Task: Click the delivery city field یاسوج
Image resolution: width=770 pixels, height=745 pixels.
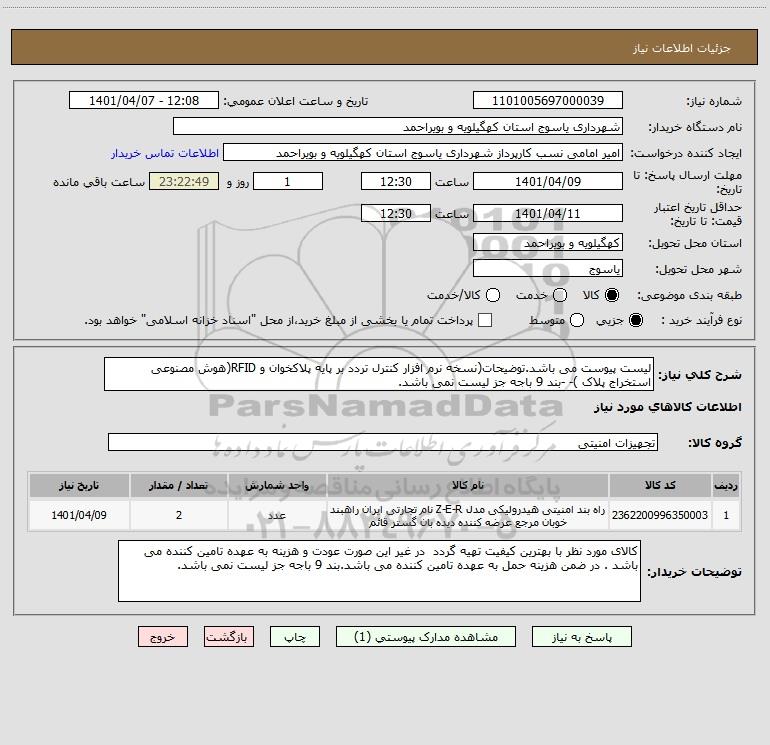Action: (548, 269)
